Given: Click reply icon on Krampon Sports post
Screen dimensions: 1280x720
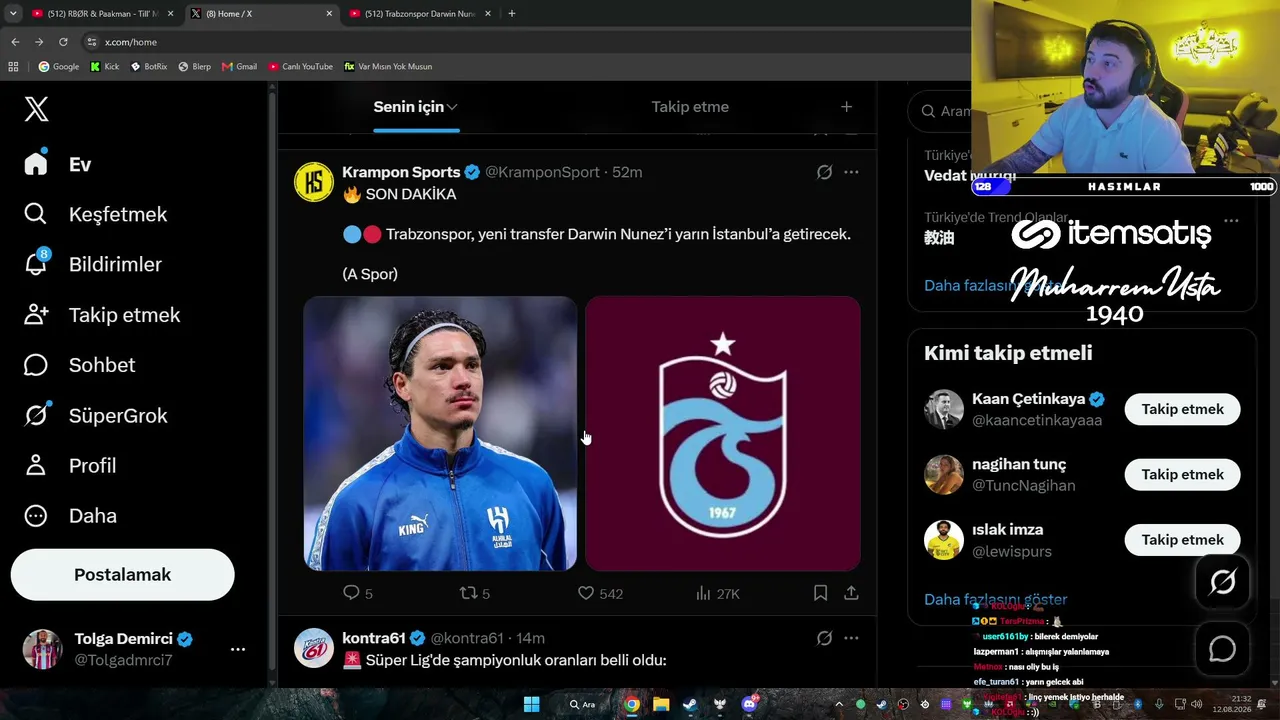Looking at the screenshot, I should 351,593.
